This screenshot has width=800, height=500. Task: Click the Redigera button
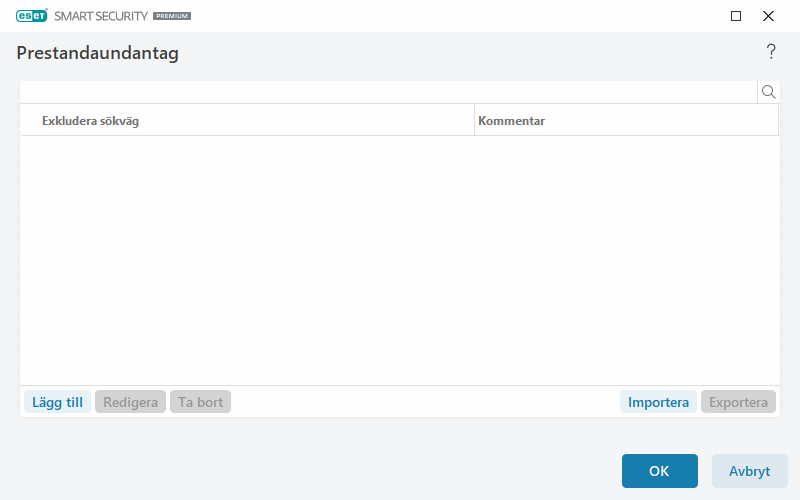[130, 402]
